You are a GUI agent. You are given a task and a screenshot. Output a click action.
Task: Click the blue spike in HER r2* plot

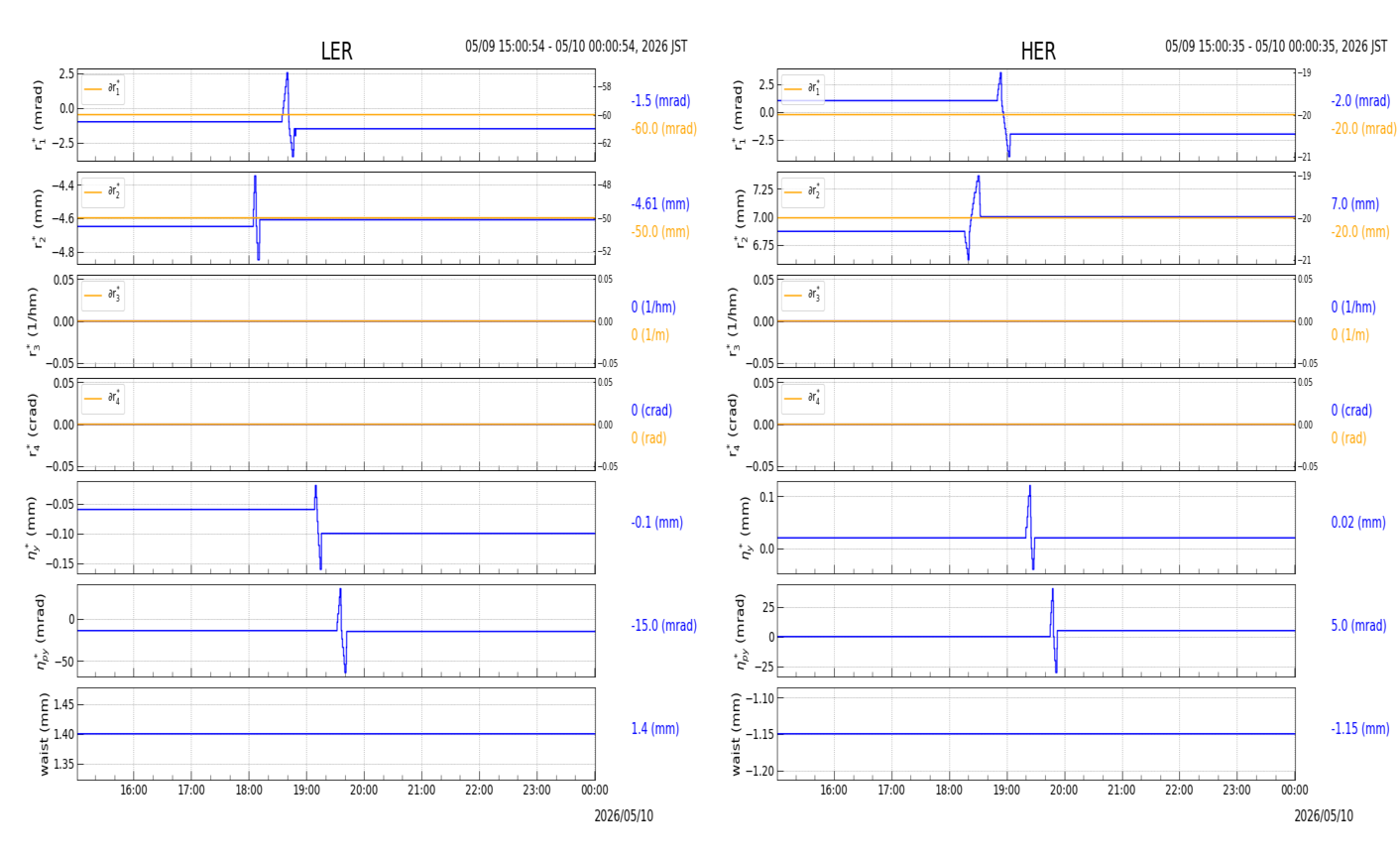974,217
